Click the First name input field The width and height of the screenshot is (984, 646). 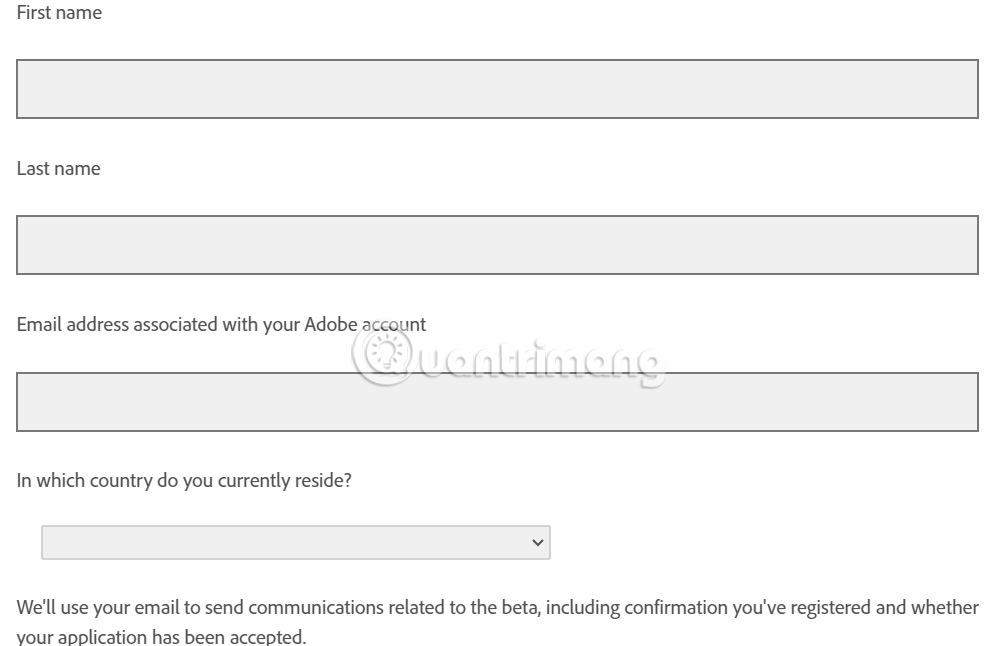[497, 89]
